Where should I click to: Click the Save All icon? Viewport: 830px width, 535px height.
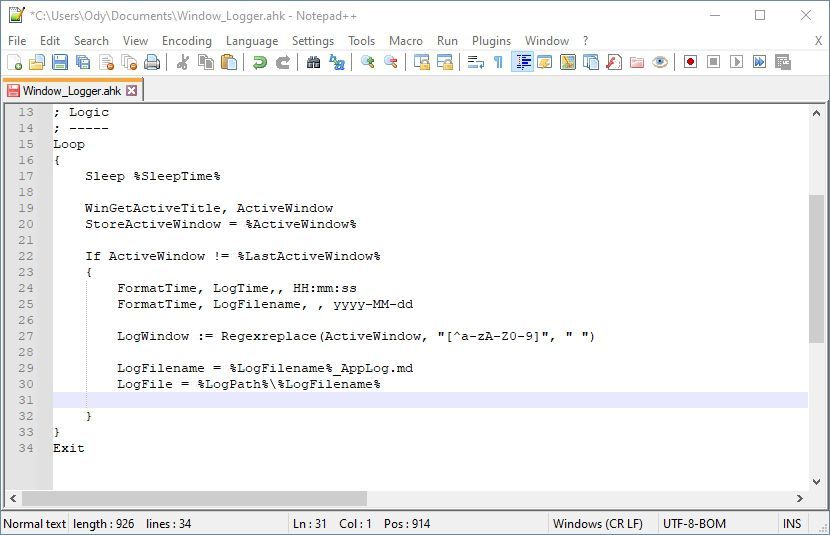[83, 62]
